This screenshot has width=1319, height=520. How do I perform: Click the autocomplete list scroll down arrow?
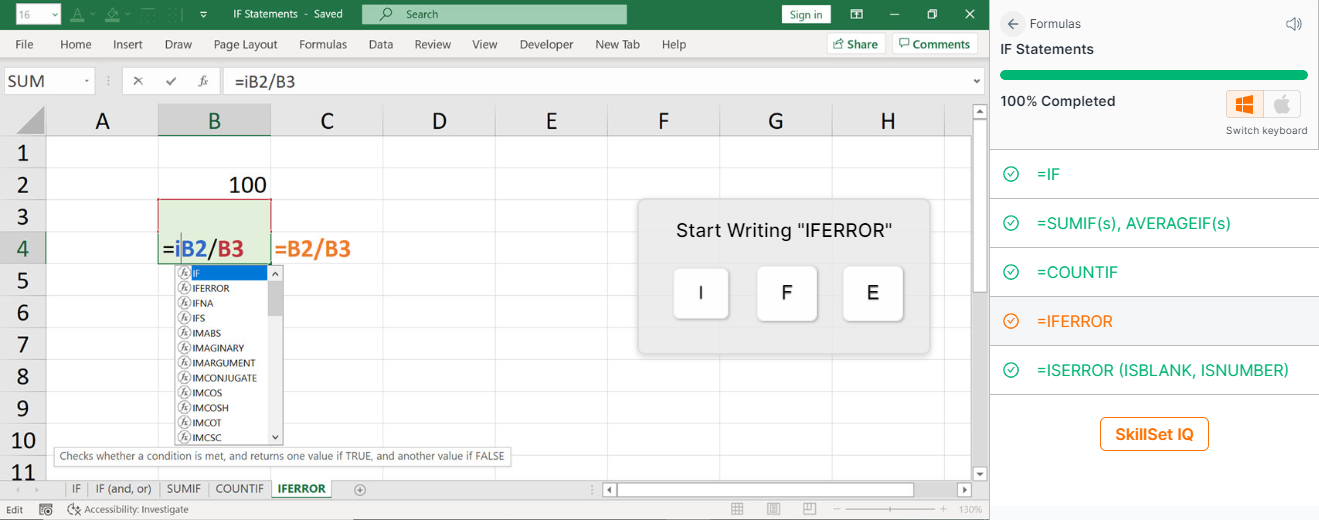(275, 437)
